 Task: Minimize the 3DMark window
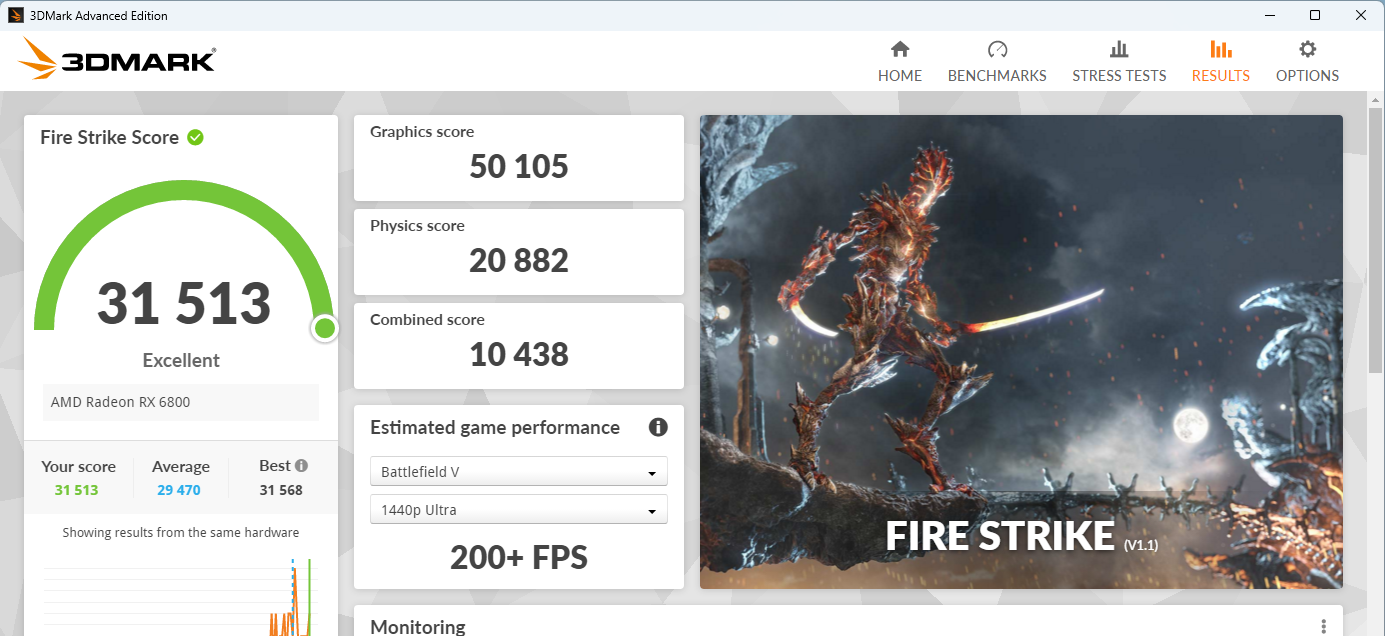click(1269, 15)
